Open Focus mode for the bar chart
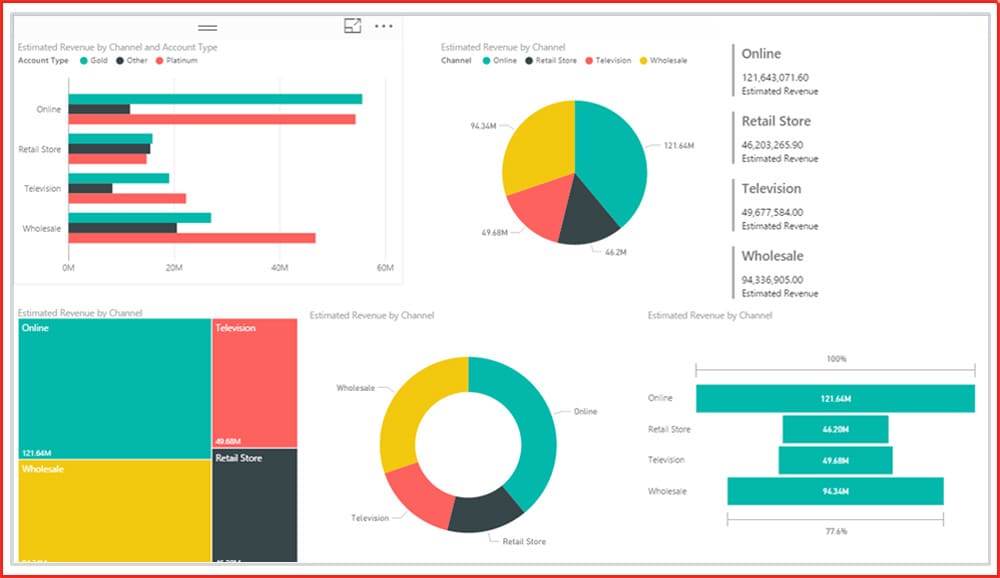Image resolution: width=1000 pixels, height=578 pixels. (352, 27)
